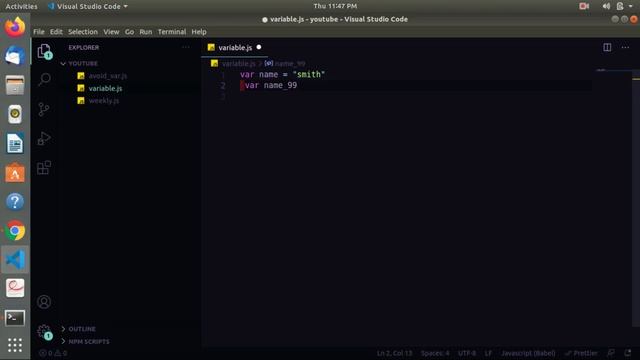The image size is (640, 360).
Task: Open the Edit menu
Action: click(56, 32)
